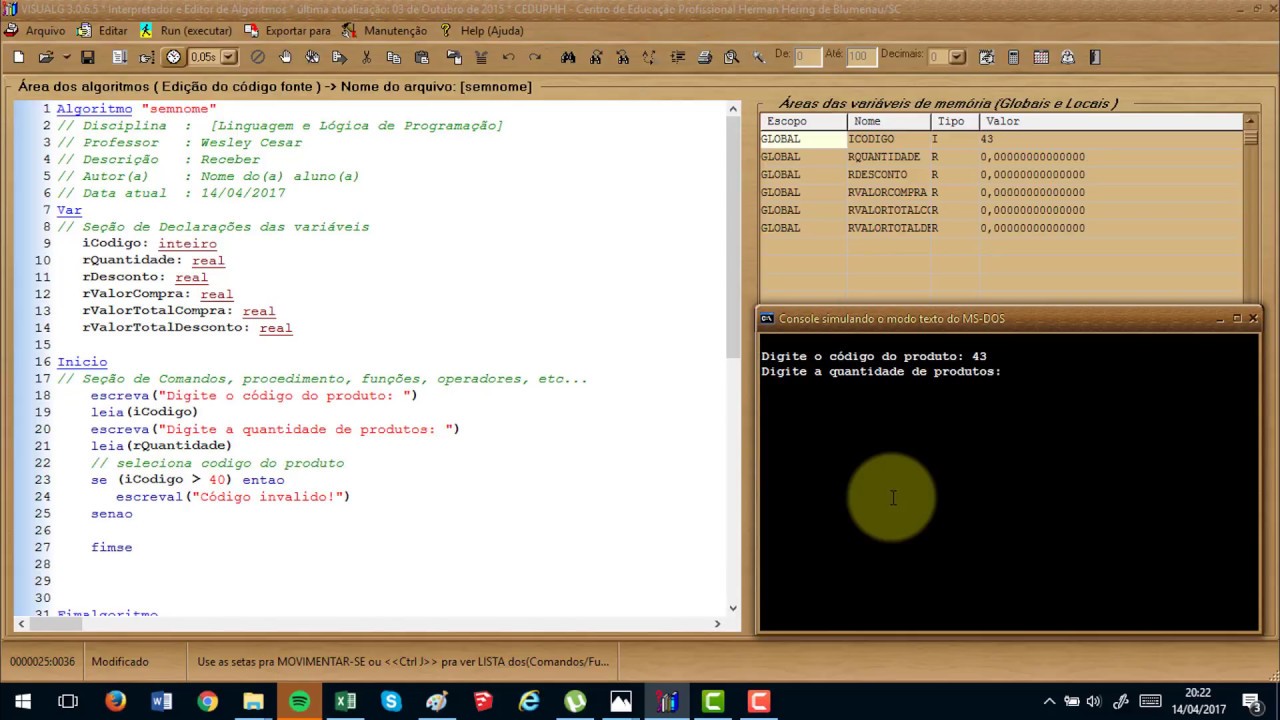Screen dimensions: 1280x720
Task: Toggle the timer execution clock button
Action: (174, 57)
